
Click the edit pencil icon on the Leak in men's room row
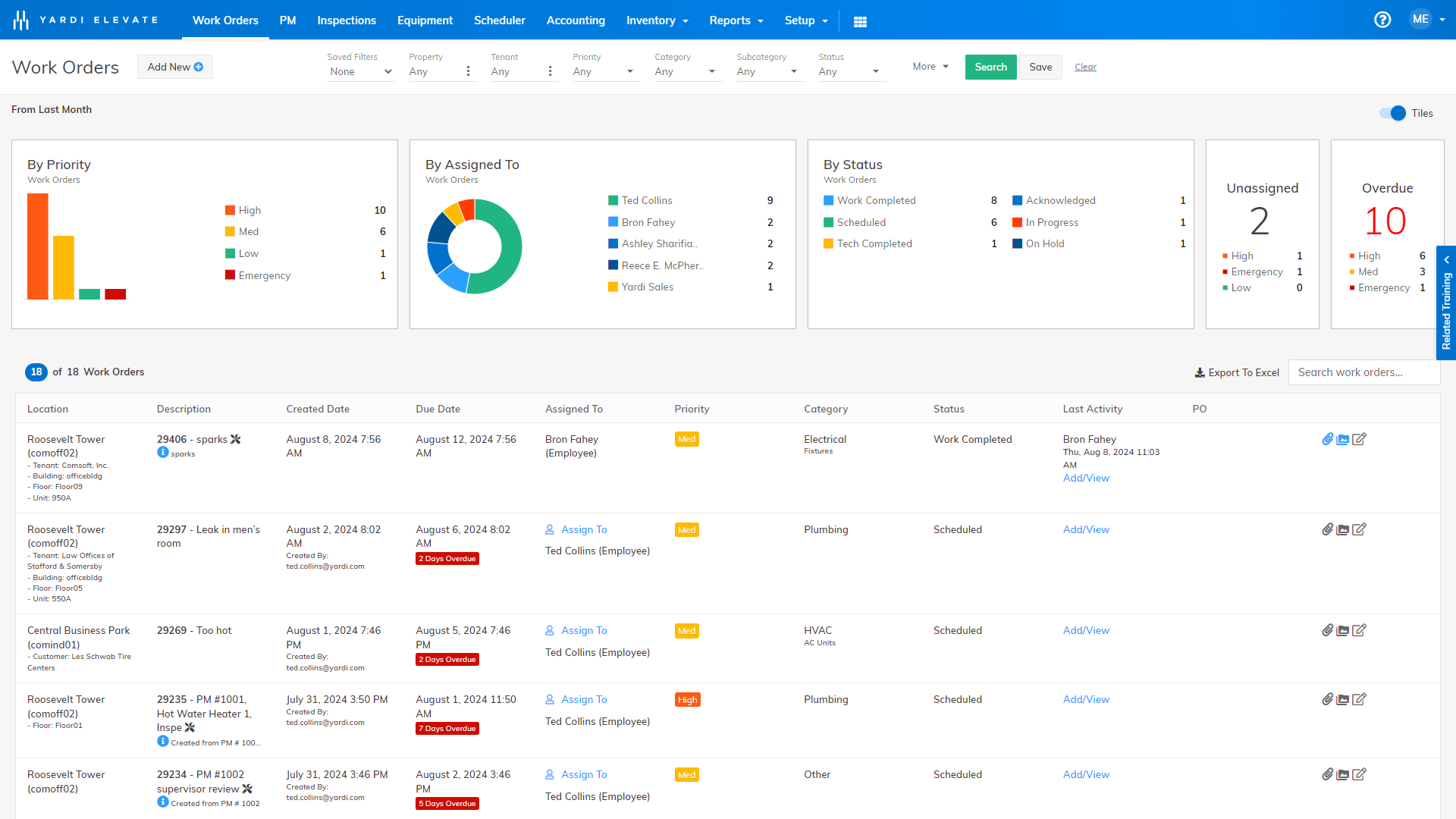tap(1360, 529)
